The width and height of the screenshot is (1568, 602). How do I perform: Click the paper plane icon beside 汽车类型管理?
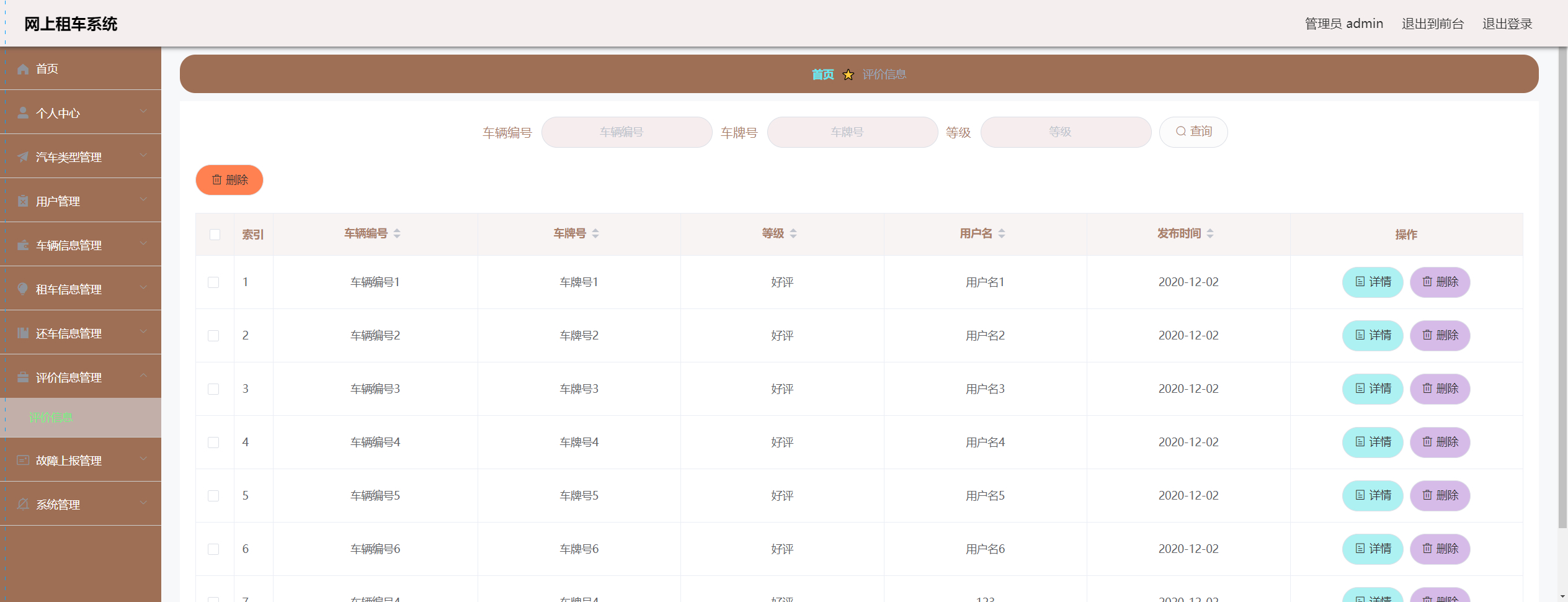(x=23, y=157)
